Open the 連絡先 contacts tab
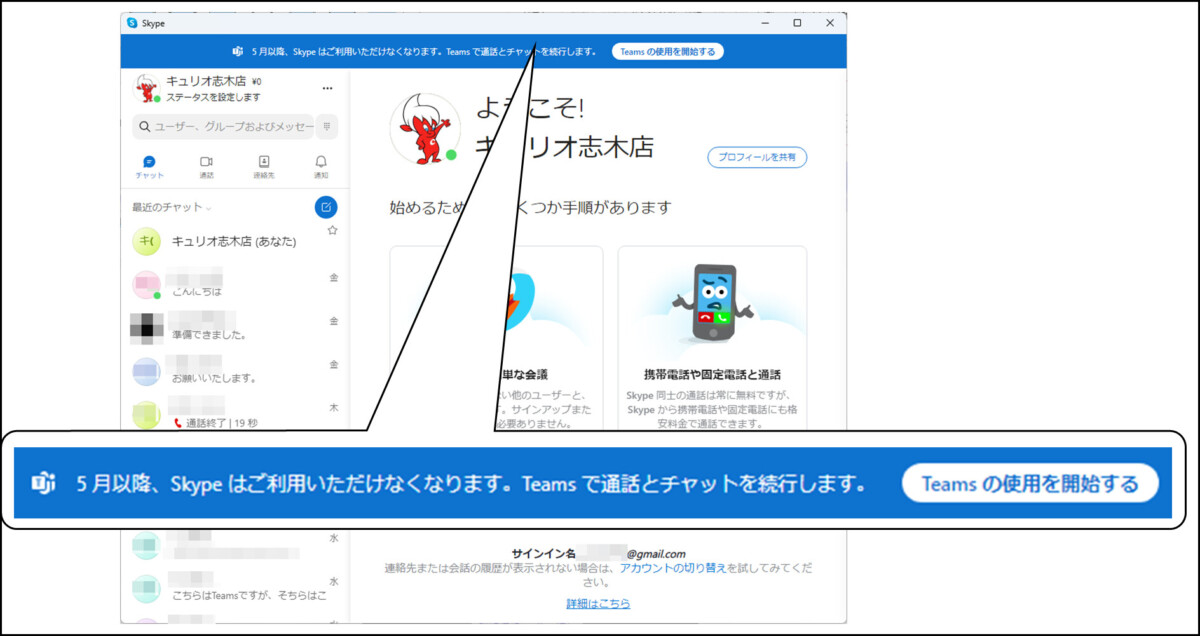This screenshot has width=1200, height=636. [x=264, y=166]
